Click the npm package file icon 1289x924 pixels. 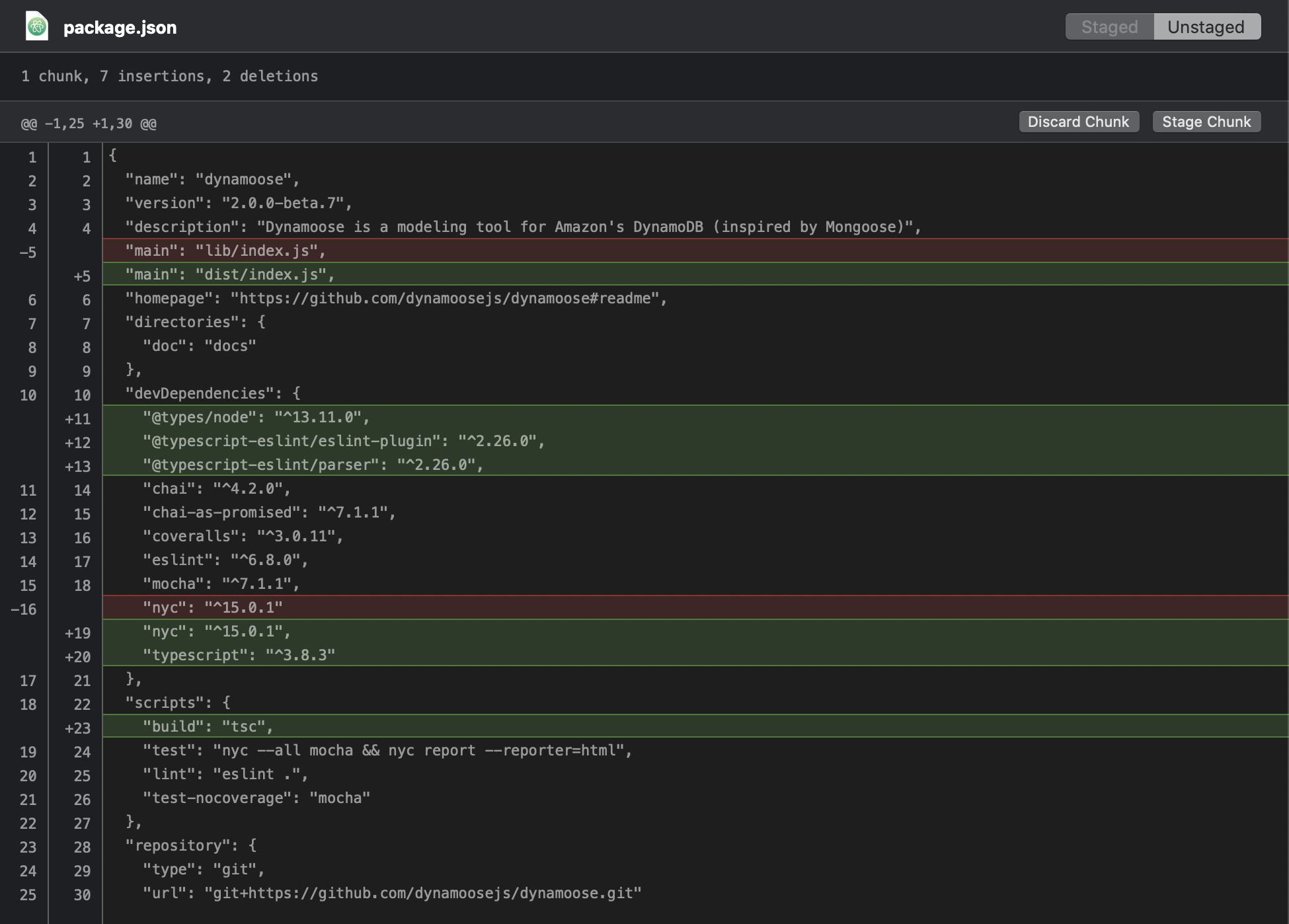(38, 27)
